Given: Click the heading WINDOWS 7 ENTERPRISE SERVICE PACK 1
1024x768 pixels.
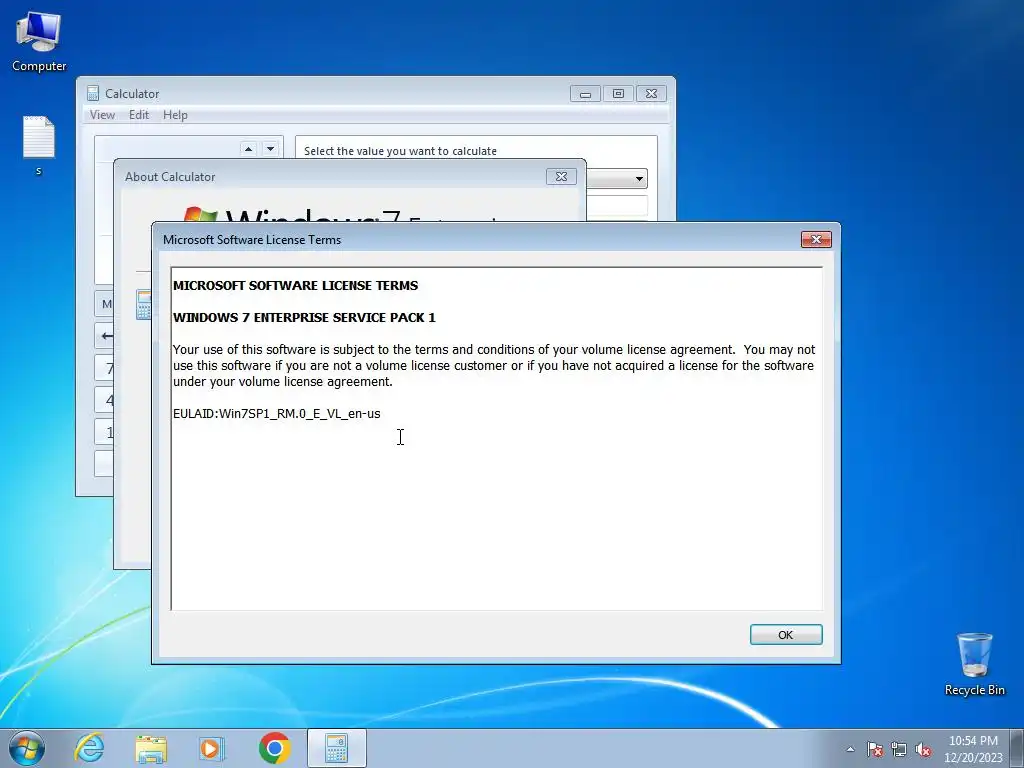Looking at the screenshot, I should point(304,317).
